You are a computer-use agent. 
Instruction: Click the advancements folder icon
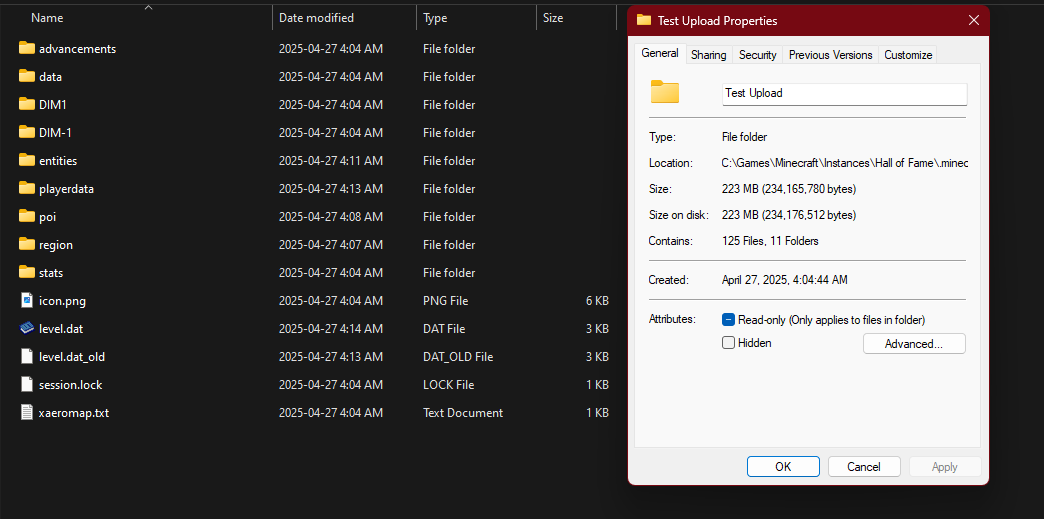tap(27, 48)
